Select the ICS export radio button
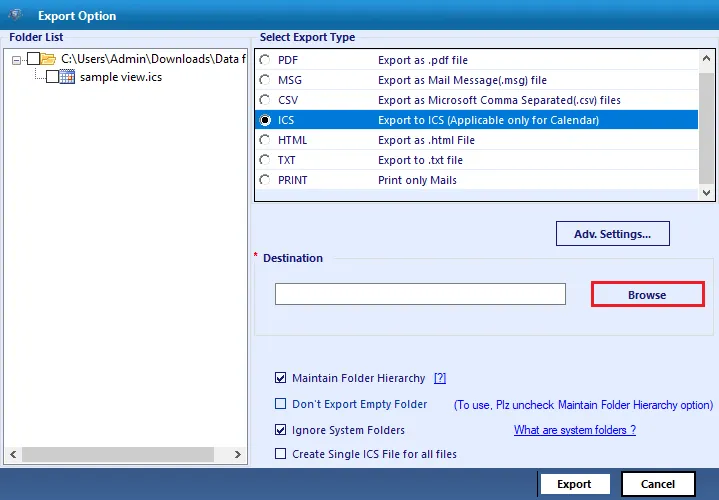Viewport: 719px width, 500px height. [265, 120]
